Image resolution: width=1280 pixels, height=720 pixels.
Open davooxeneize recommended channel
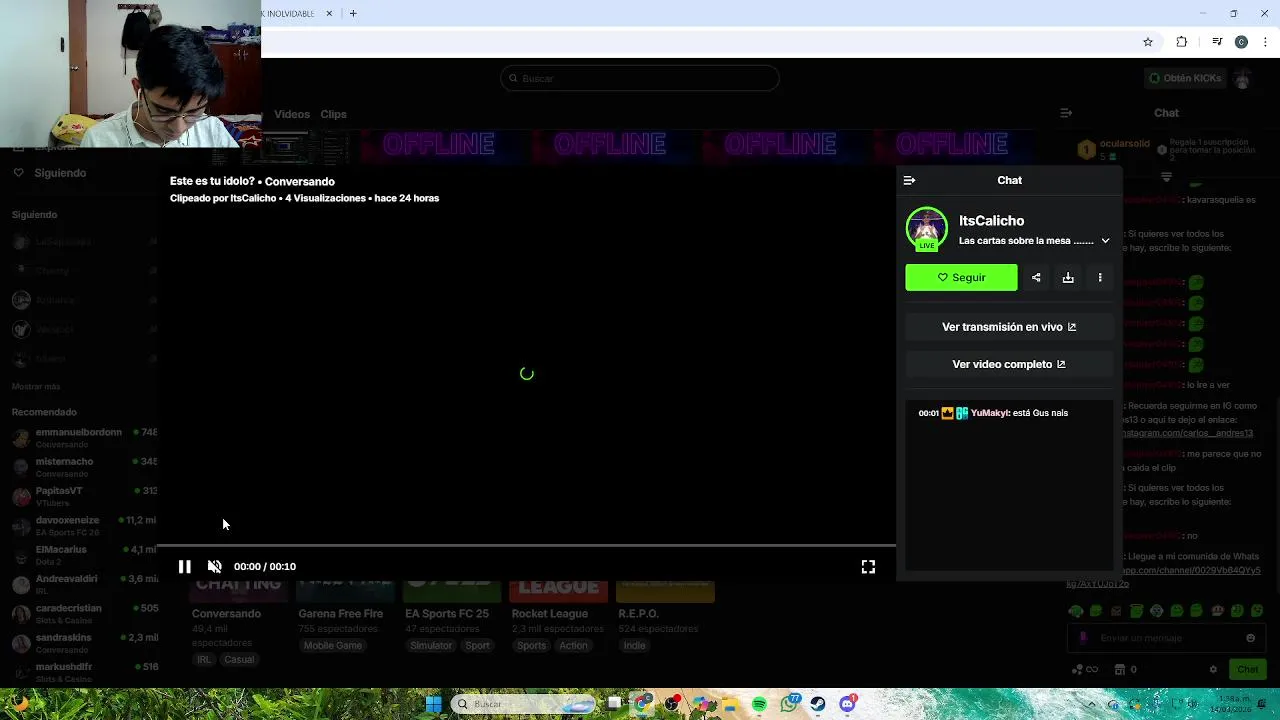click(84, 525)
